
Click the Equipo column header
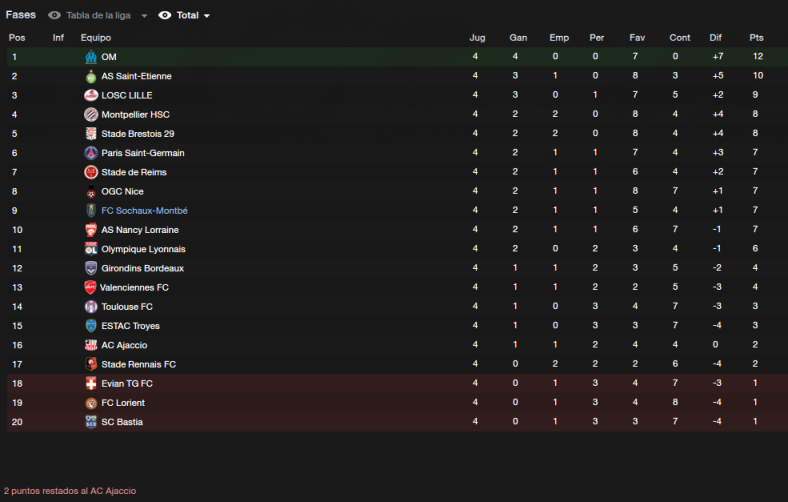point(95,38)
